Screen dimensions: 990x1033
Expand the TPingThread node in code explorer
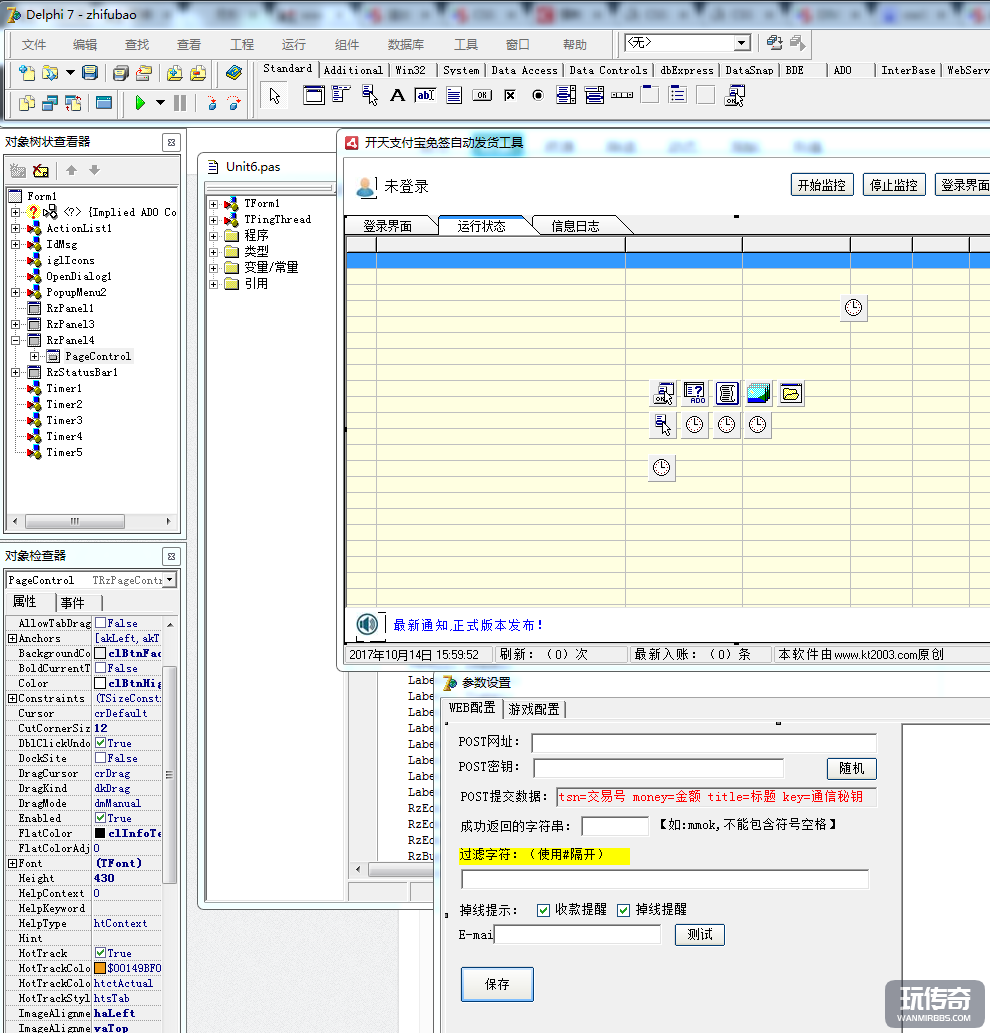pyautogui.click(x=214, y=220)
